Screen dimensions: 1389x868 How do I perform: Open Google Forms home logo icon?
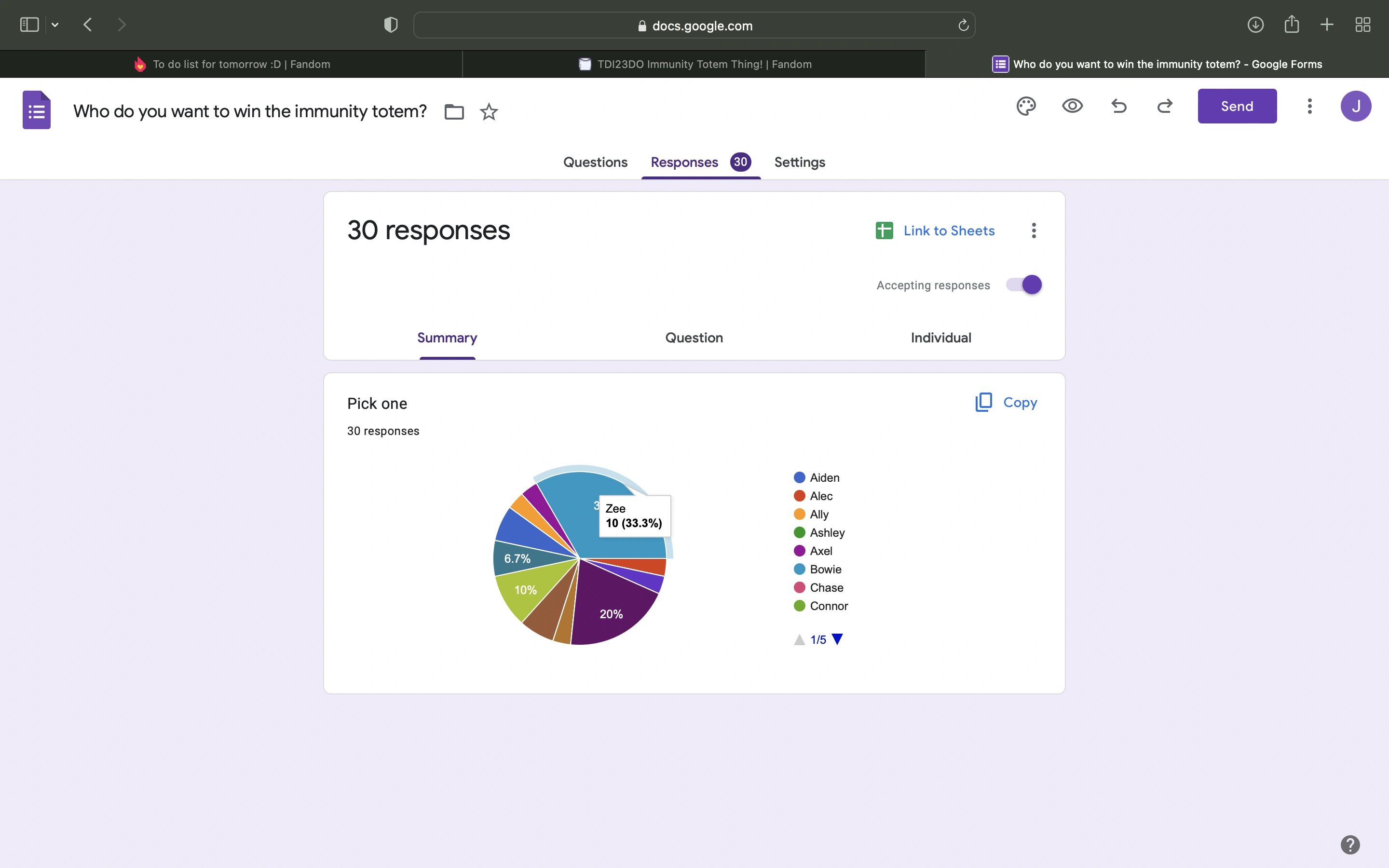(37, 109)
